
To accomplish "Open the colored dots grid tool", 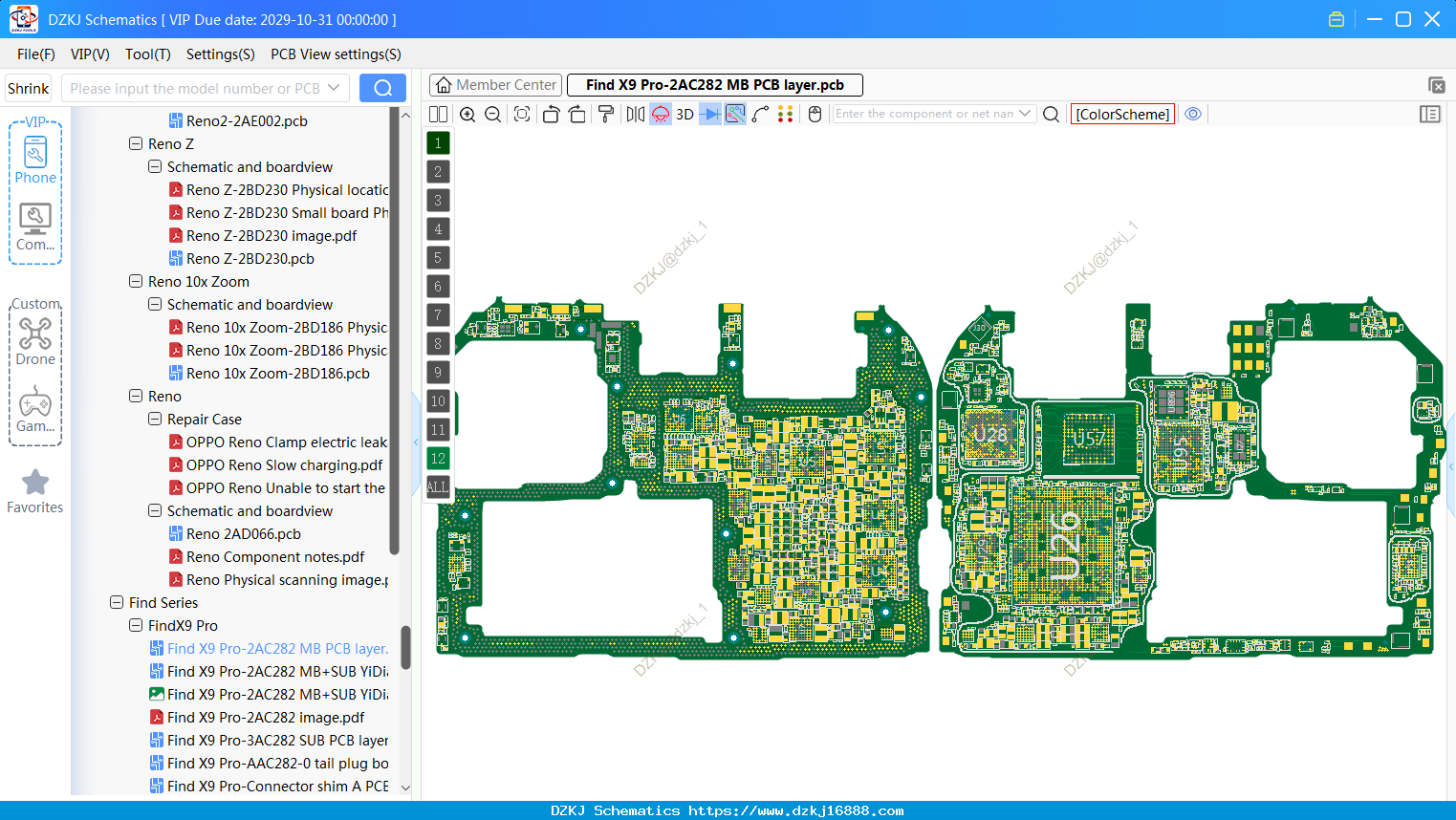I will [786, 114].
